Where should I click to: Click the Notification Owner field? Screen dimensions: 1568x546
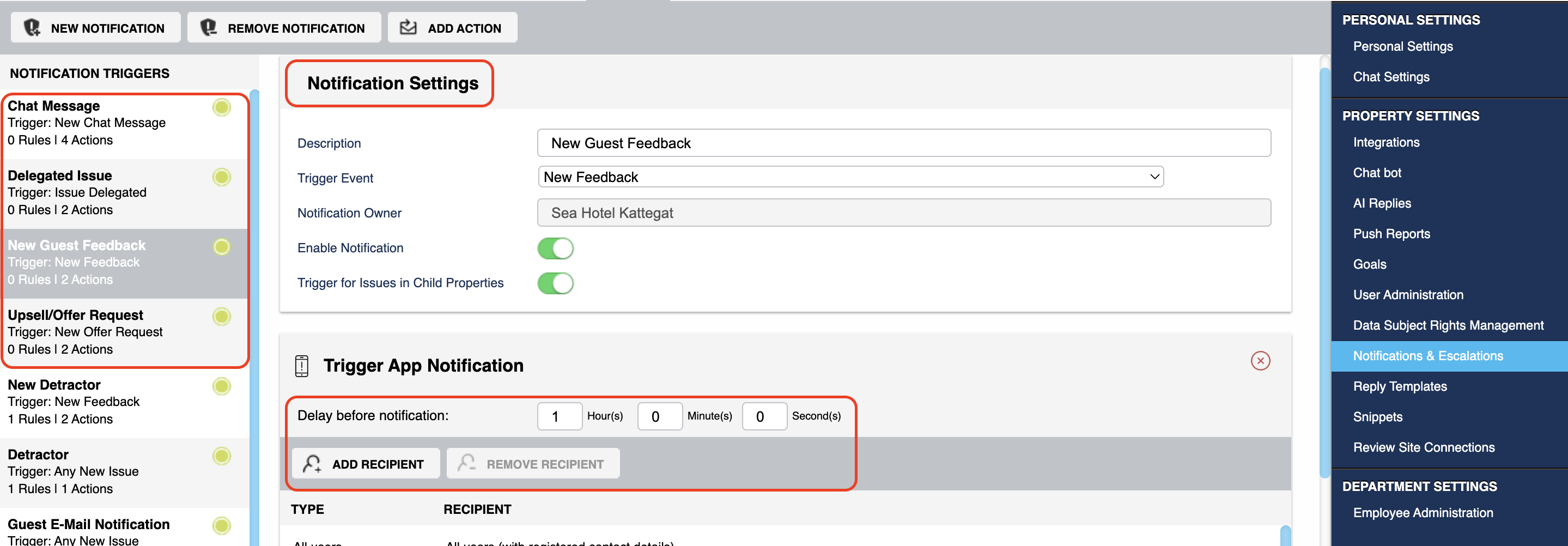tap(904, 213)
